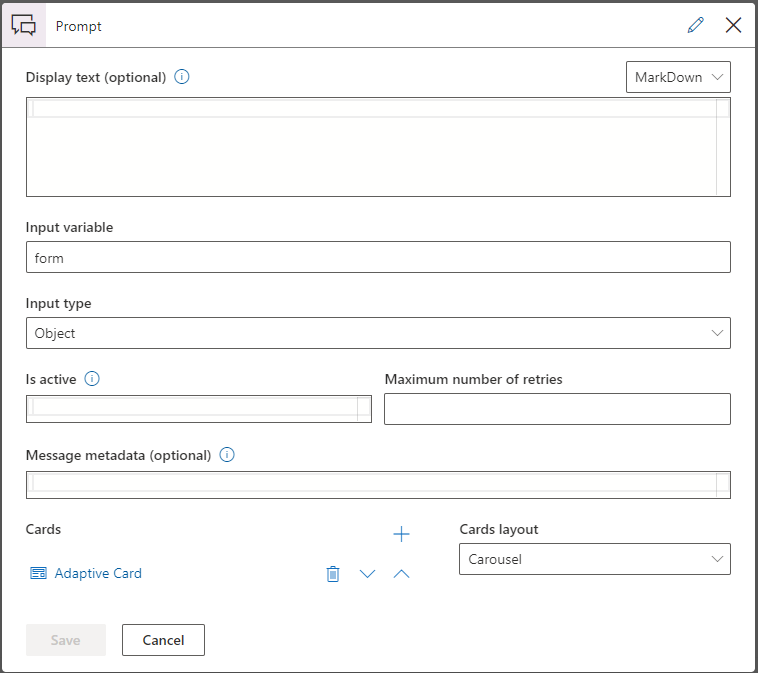This screenshot has height=673, width=758.
Task: Open the MarkDown format dropdown
Action: coord(678,77)
